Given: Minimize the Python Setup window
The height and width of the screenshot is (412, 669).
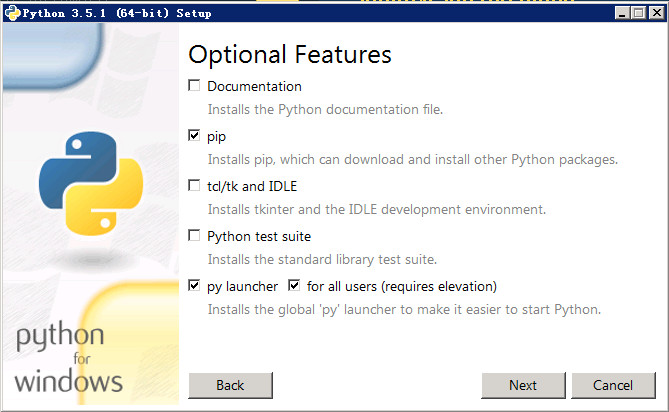Looking at the screenshot, I should (x=621, y=11).
